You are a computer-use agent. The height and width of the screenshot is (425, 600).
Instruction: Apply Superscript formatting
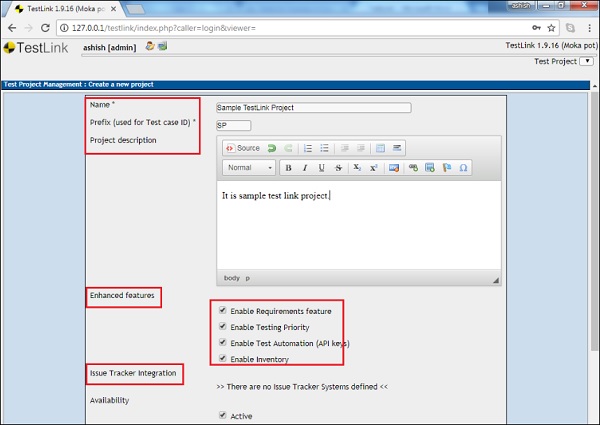tap(373, 168)
